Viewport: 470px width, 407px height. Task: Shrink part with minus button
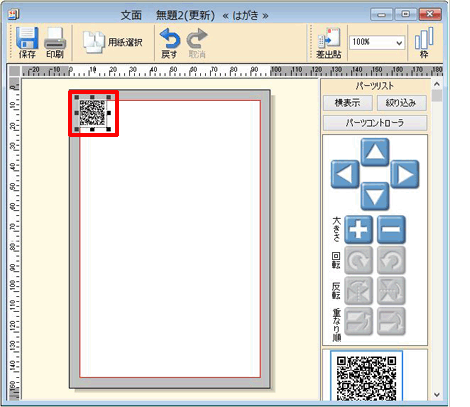391,229
